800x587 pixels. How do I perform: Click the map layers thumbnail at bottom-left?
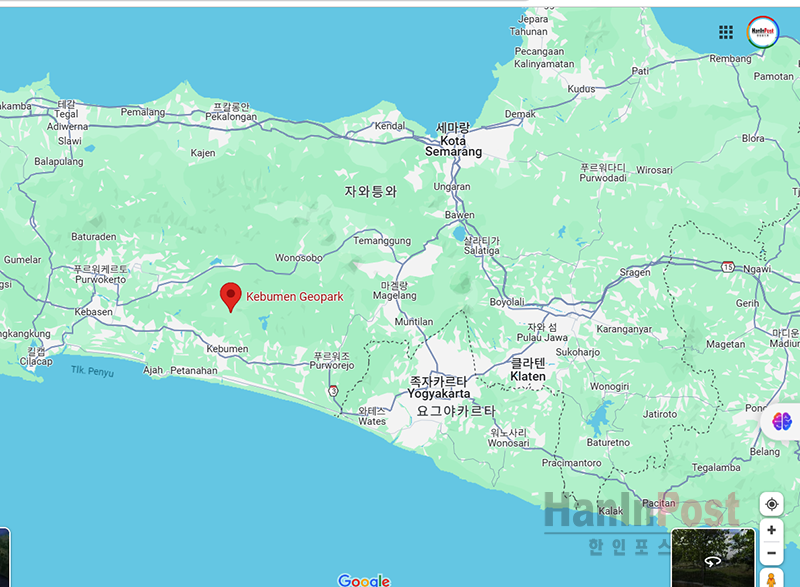coord(4,557)
